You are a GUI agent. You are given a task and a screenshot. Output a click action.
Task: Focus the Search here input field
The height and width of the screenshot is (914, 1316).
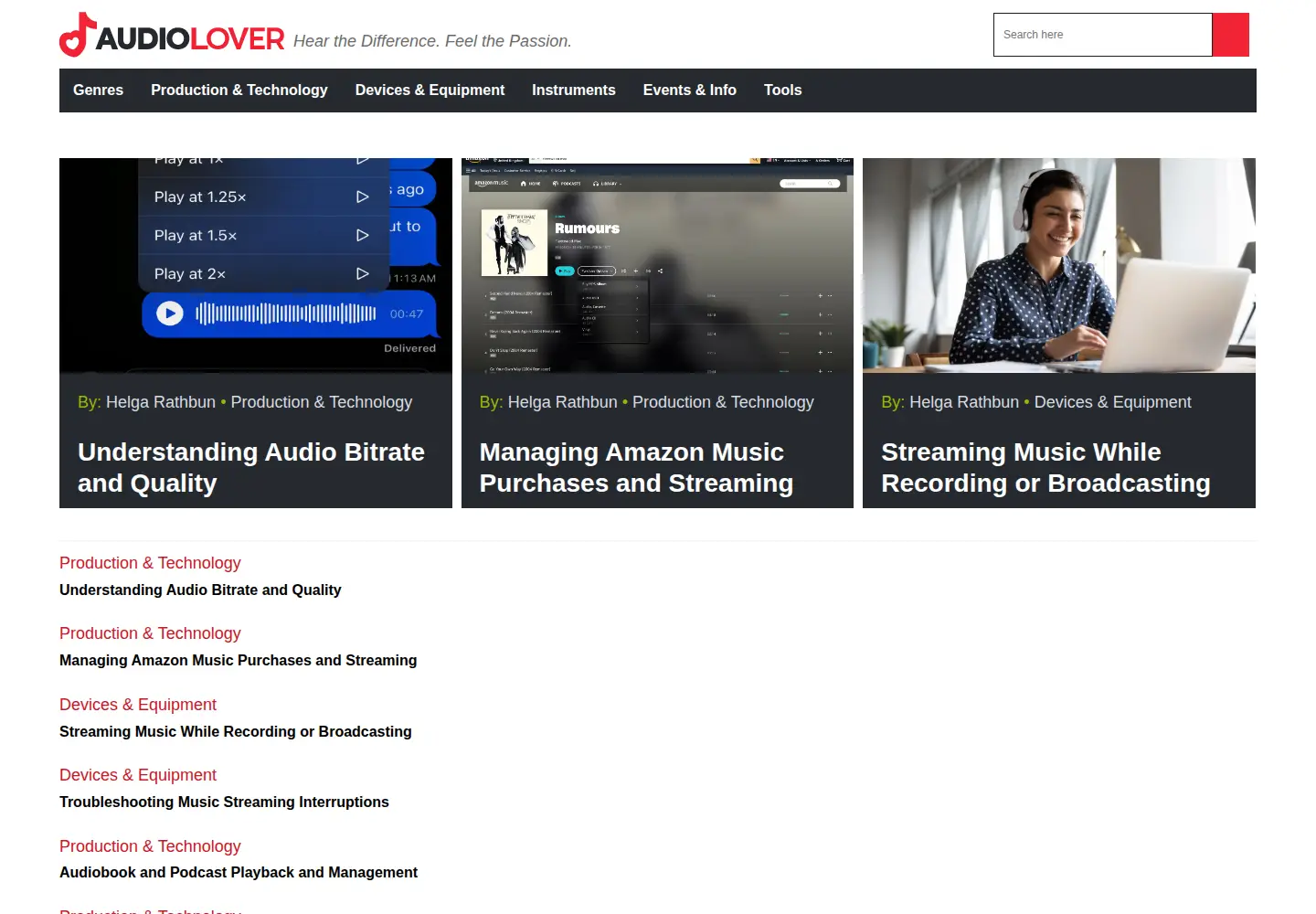pyautogui.click(x=1103, y=35)
